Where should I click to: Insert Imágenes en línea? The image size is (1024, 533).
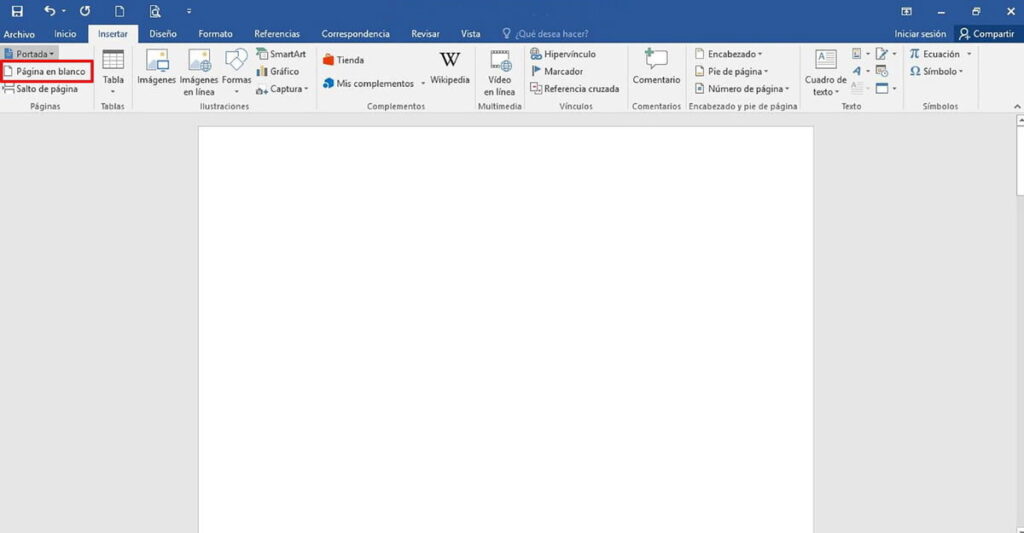(x=199, y=72)
